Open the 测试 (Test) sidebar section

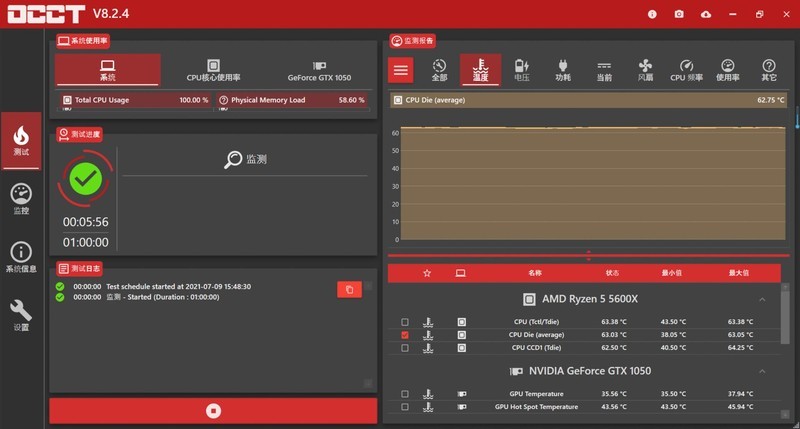(21, 141)
